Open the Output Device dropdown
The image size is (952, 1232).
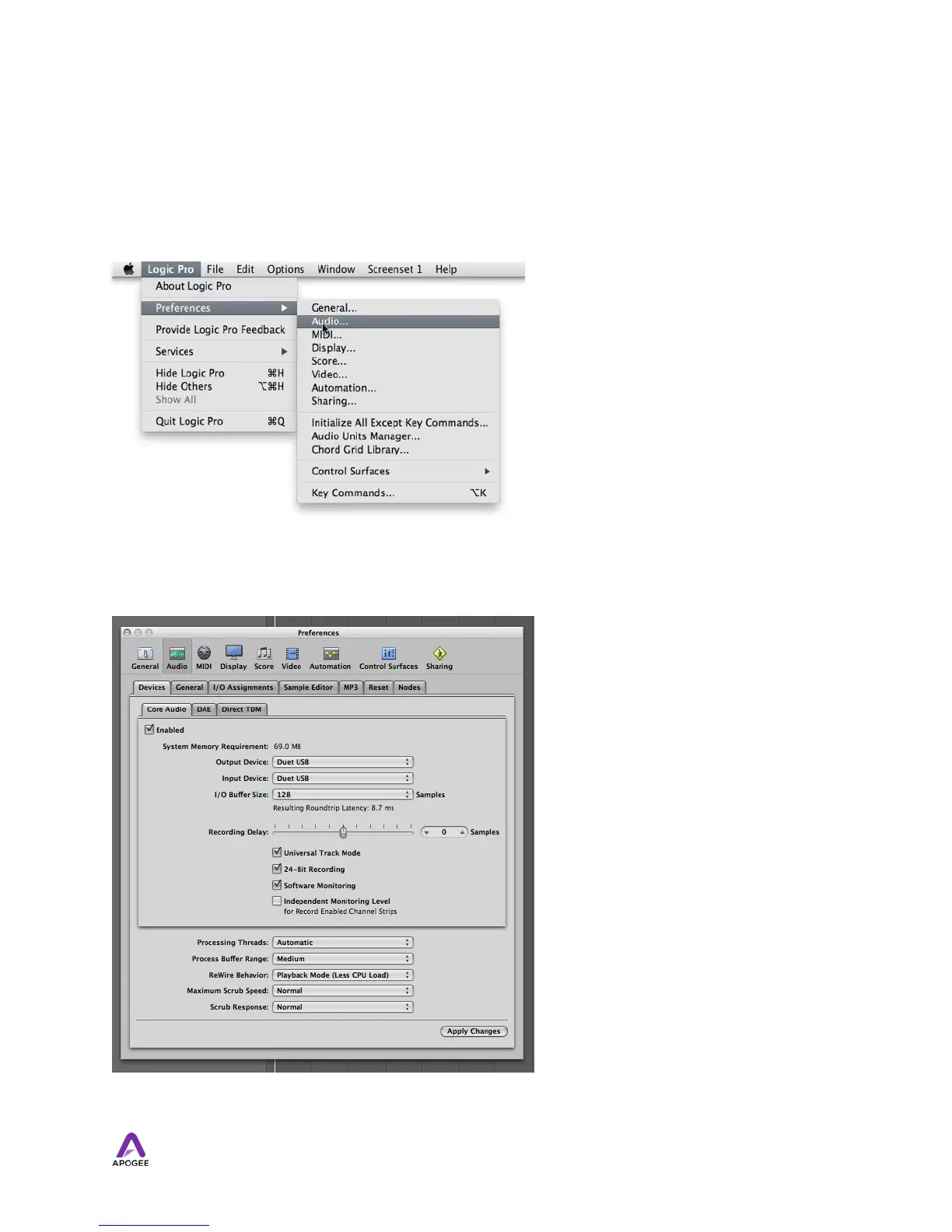click(x=343, y=762)
